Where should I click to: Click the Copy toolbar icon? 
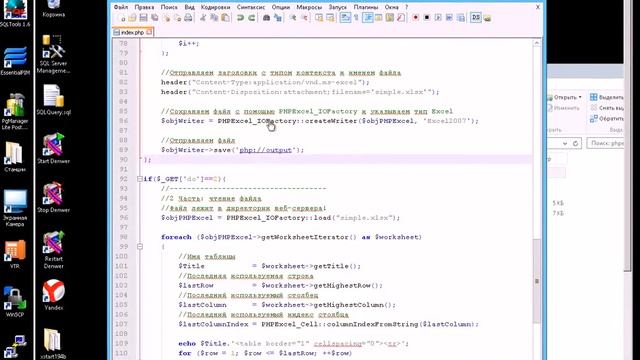(214, 18)
